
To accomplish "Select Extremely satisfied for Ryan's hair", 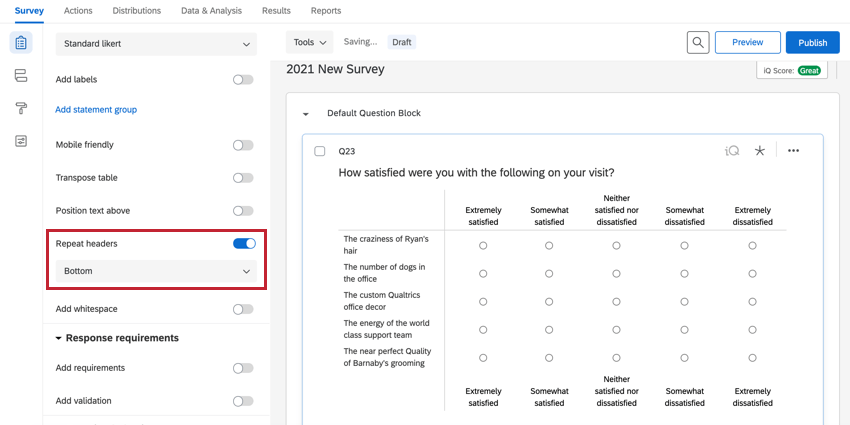I will (483, 245).
